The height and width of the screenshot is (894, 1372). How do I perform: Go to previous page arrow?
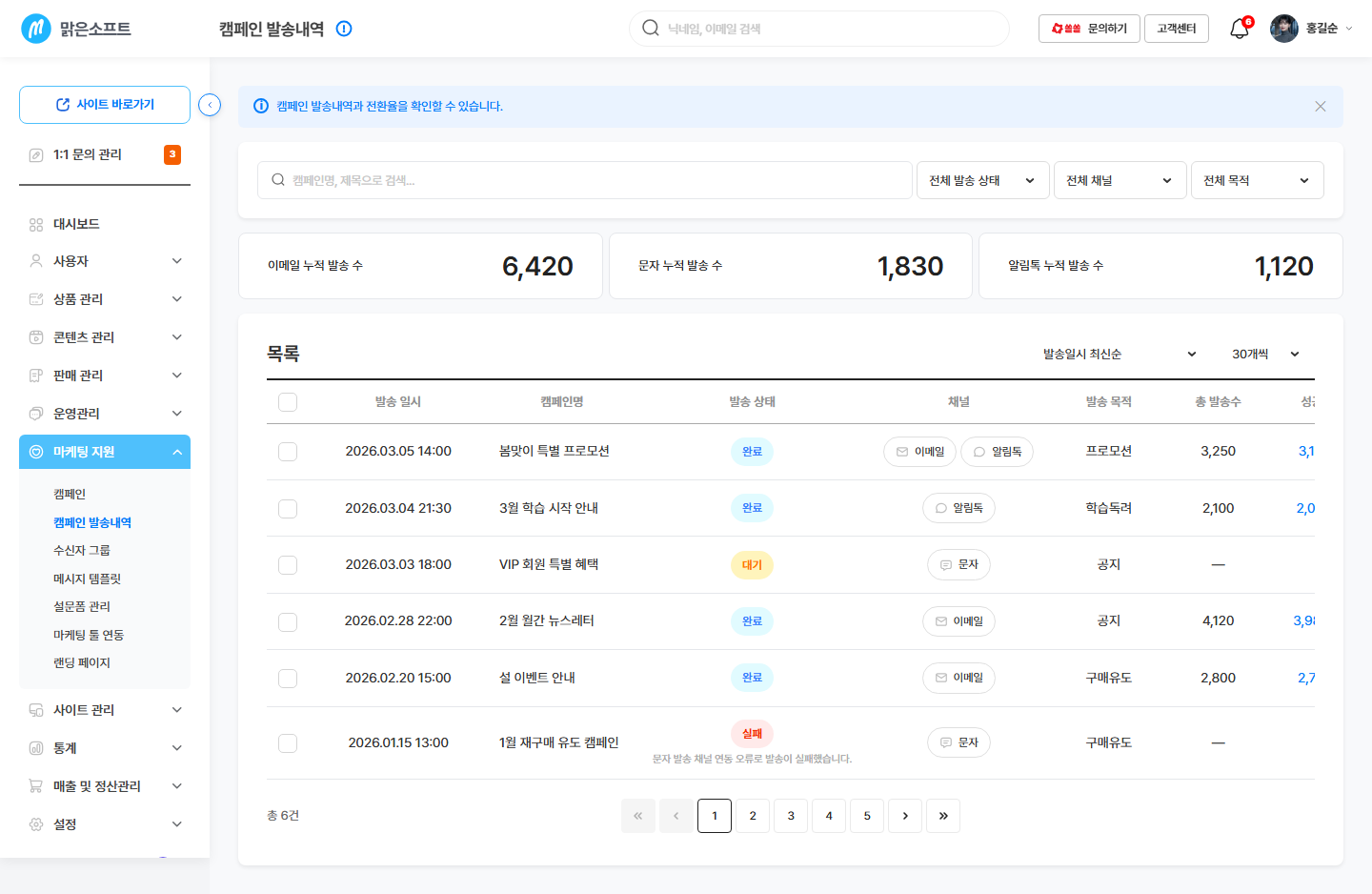(x=676, y=816)
